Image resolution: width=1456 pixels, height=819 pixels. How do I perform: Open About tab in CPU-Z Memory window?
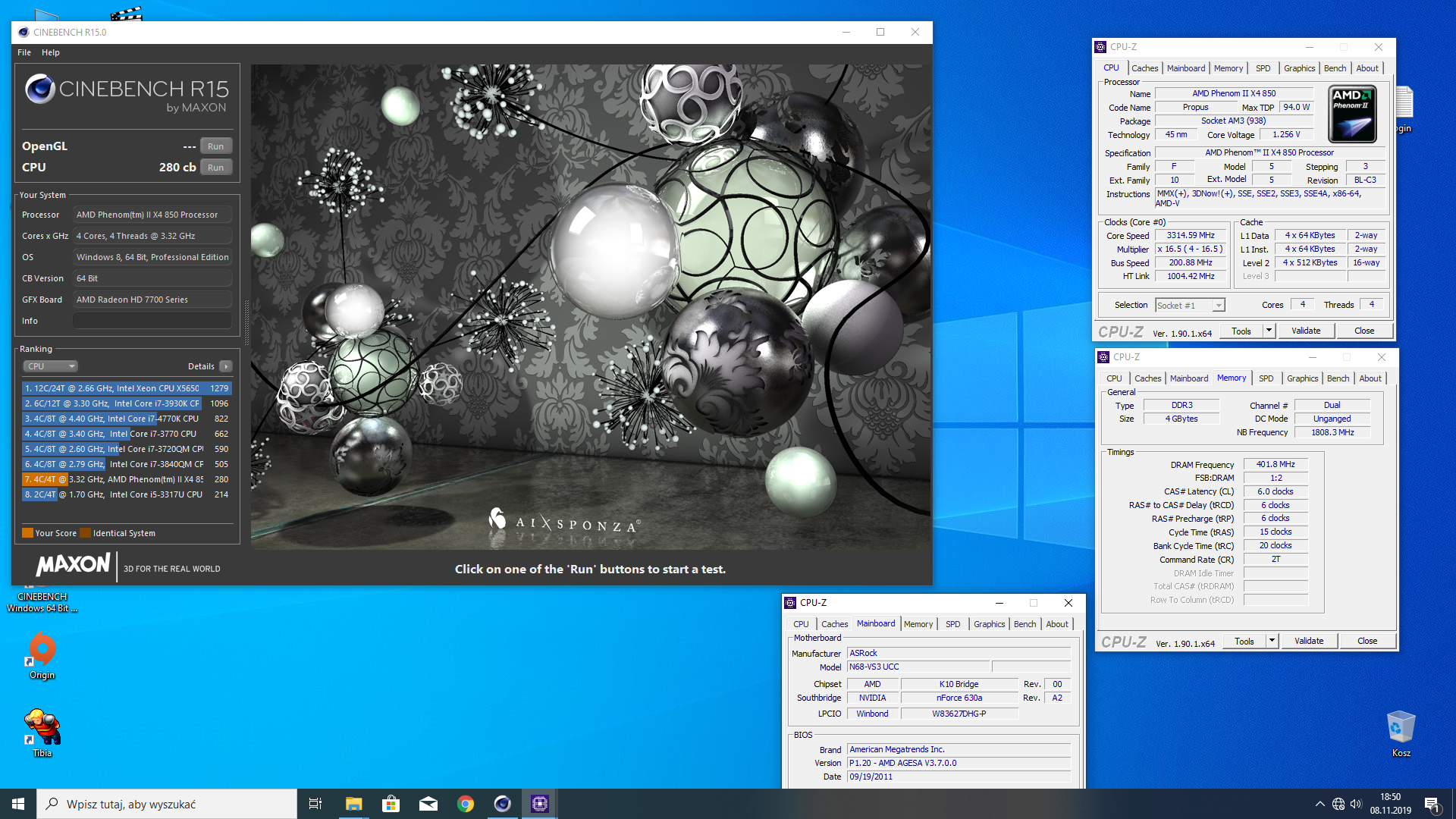click(1370, 378)
